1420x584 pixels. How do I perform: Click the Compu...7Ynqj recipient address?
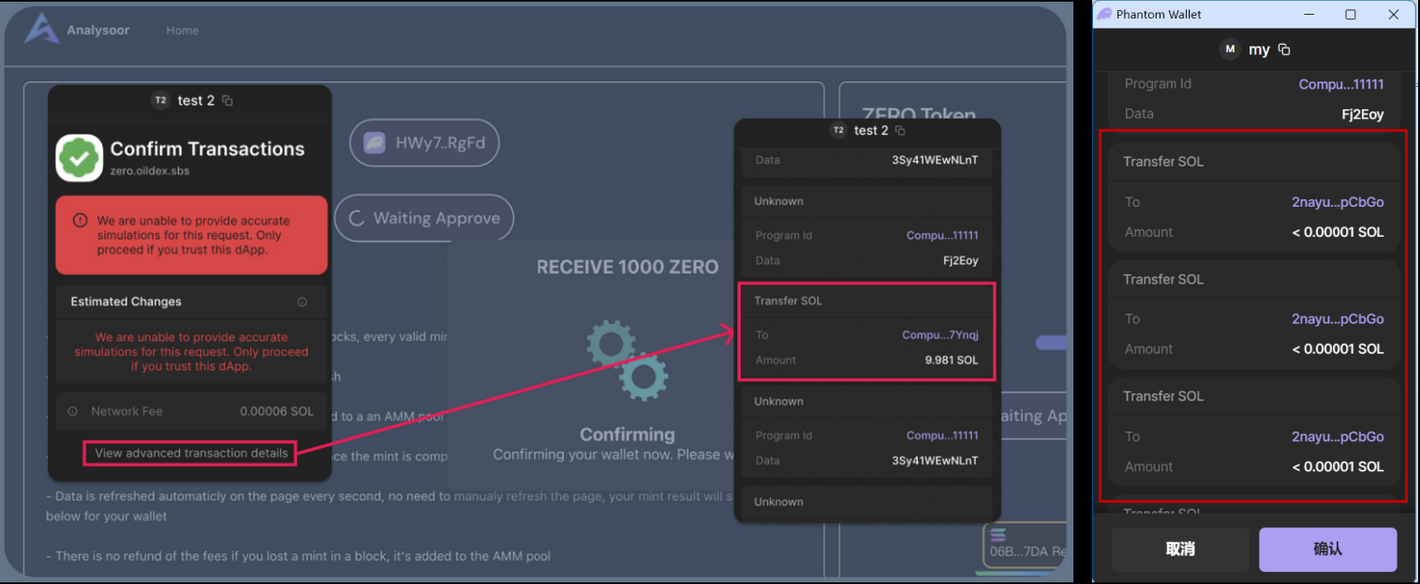pyautogui.click(x=940, y=335)
